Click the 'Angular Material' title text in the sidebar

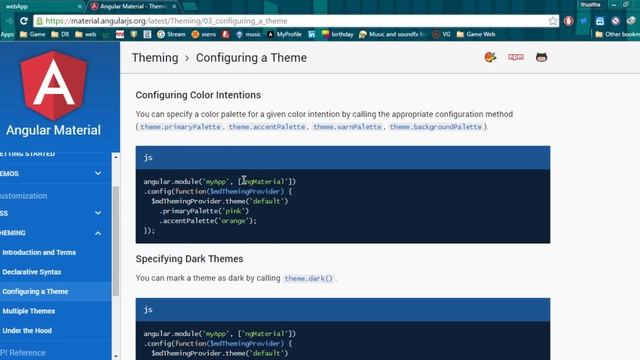pos(53,130)
